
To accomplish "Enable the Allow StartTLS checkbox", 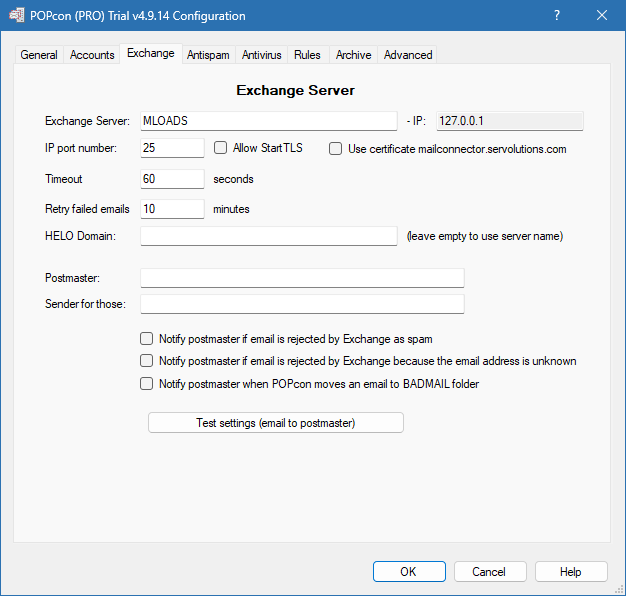I will point(221,148).
